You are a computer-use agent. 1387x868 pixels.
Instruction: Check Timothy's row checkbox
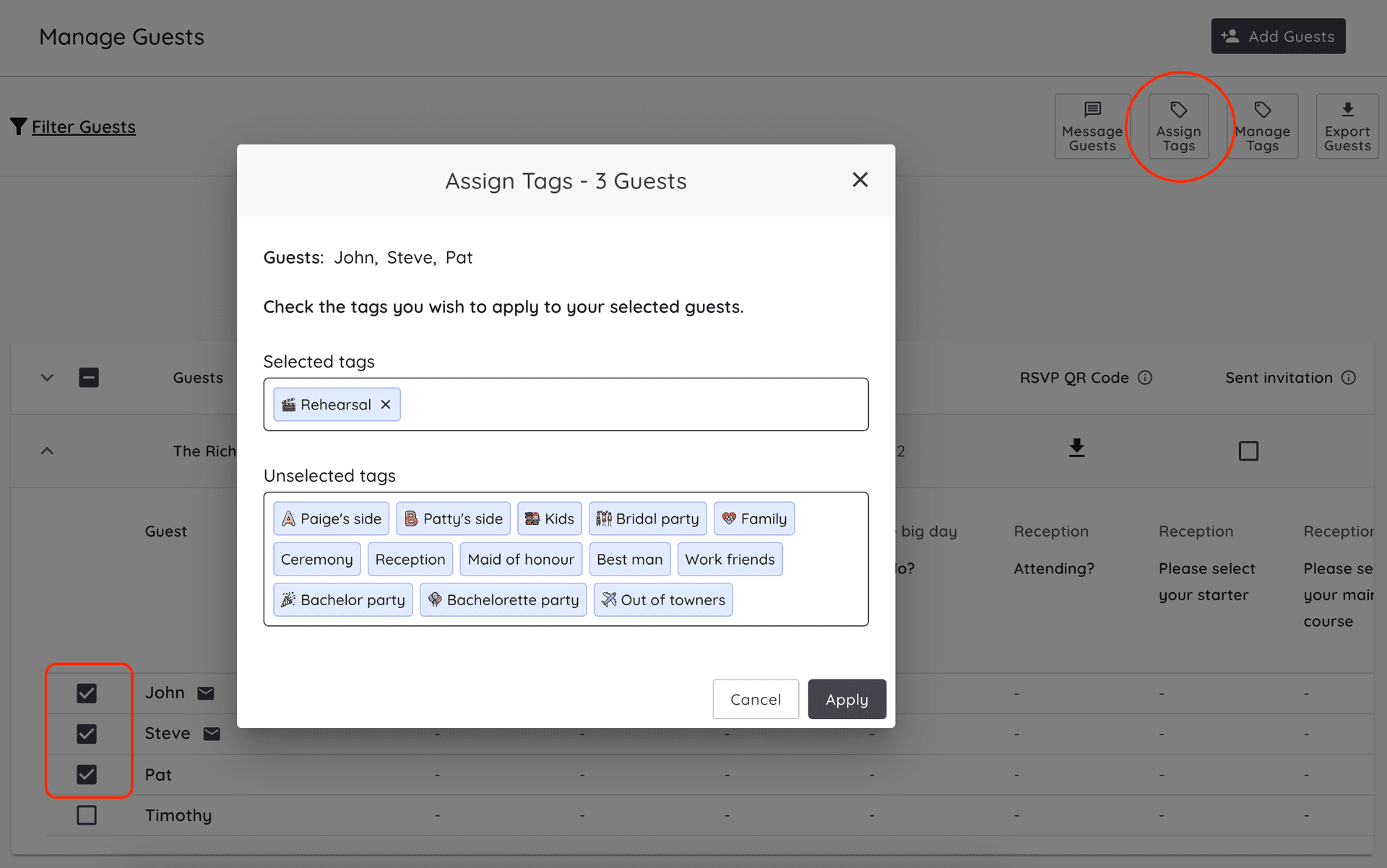pyautogui.click(x=87, y=815)
